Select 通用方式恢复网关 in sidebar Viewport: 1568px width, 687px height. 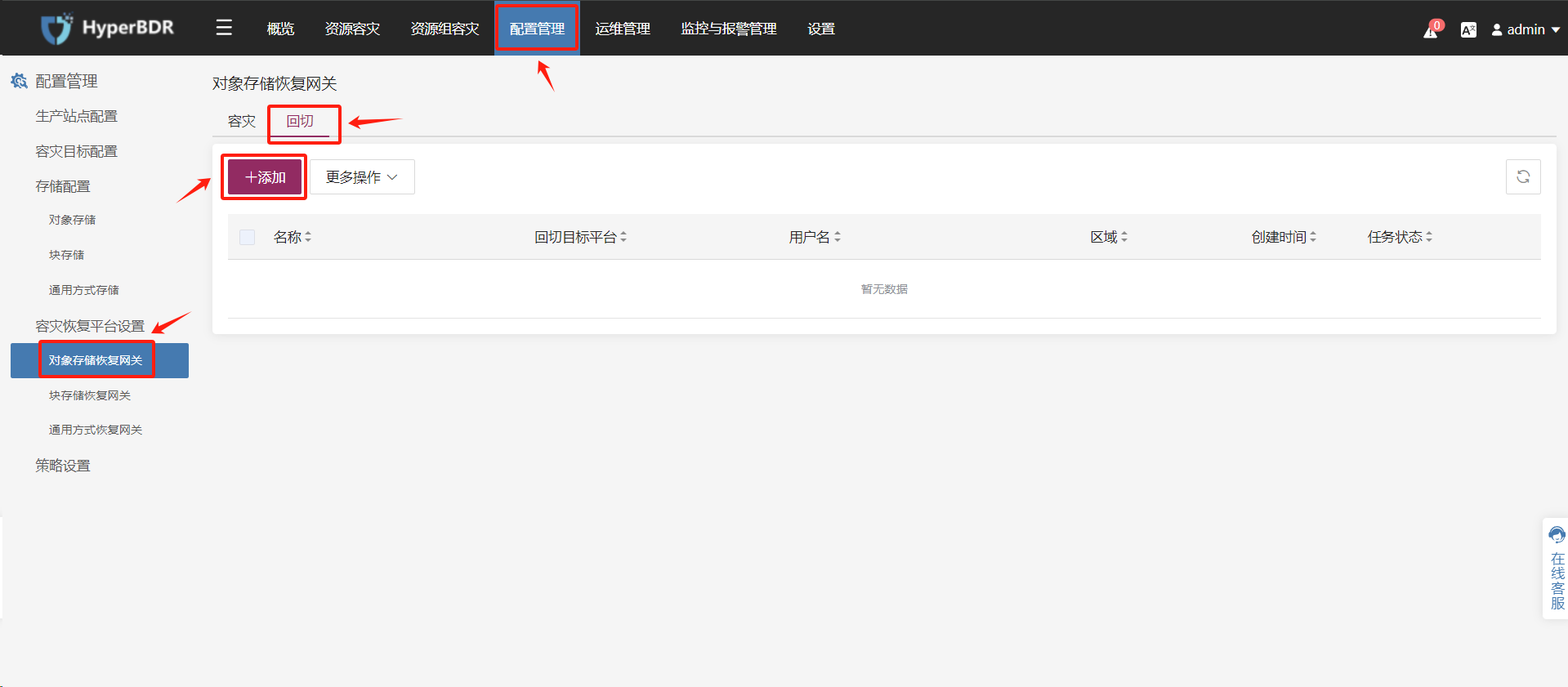point(96,430)
